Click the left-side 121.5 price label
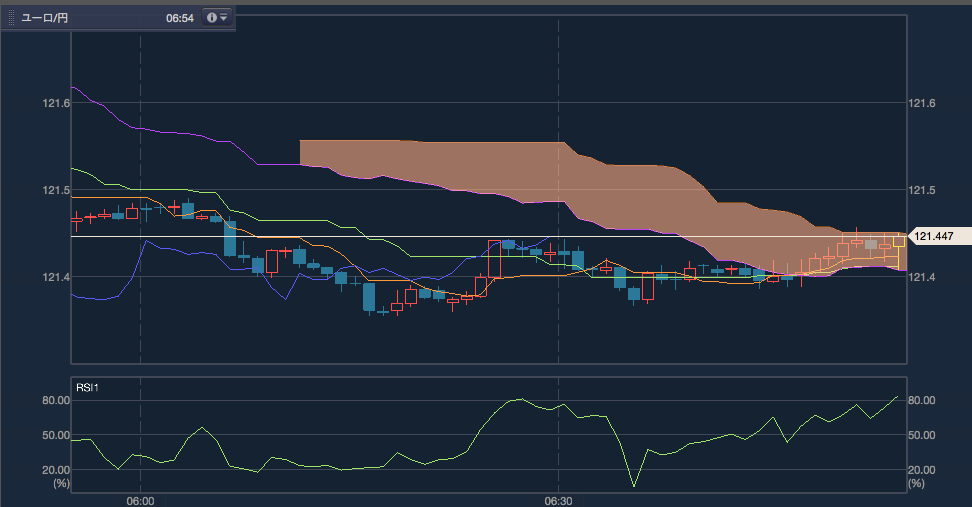The width and height of the screenshot is (972, 507). (x=56, y=190)
